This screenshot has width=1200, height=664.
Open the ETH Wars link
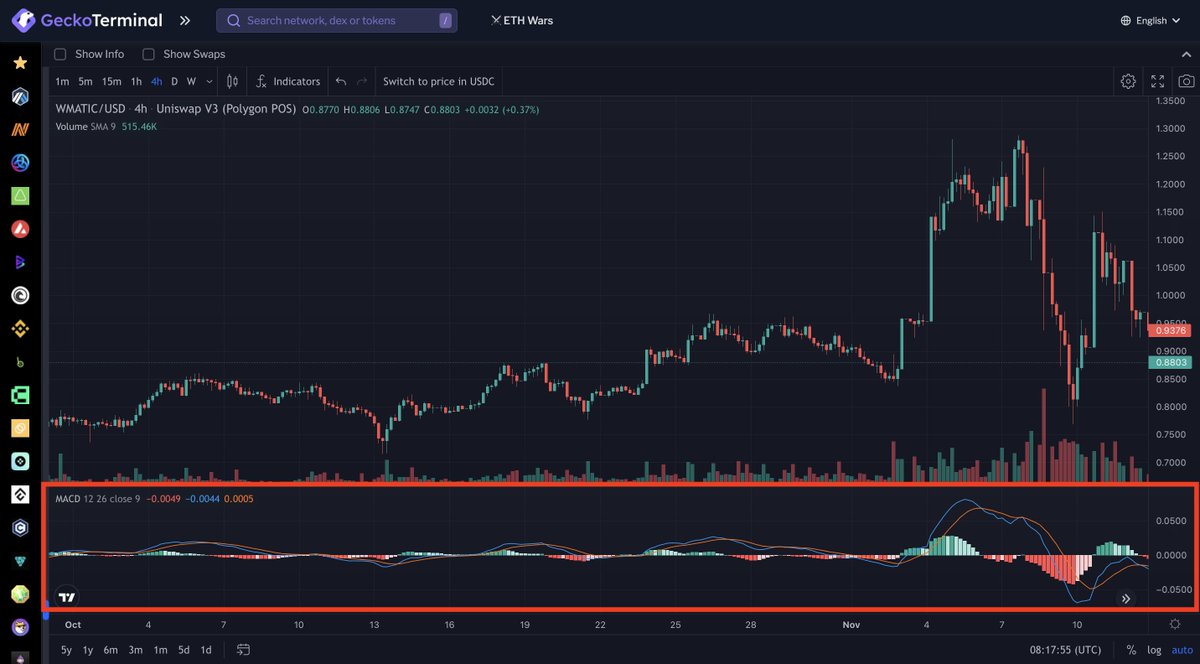coord(521,20)
